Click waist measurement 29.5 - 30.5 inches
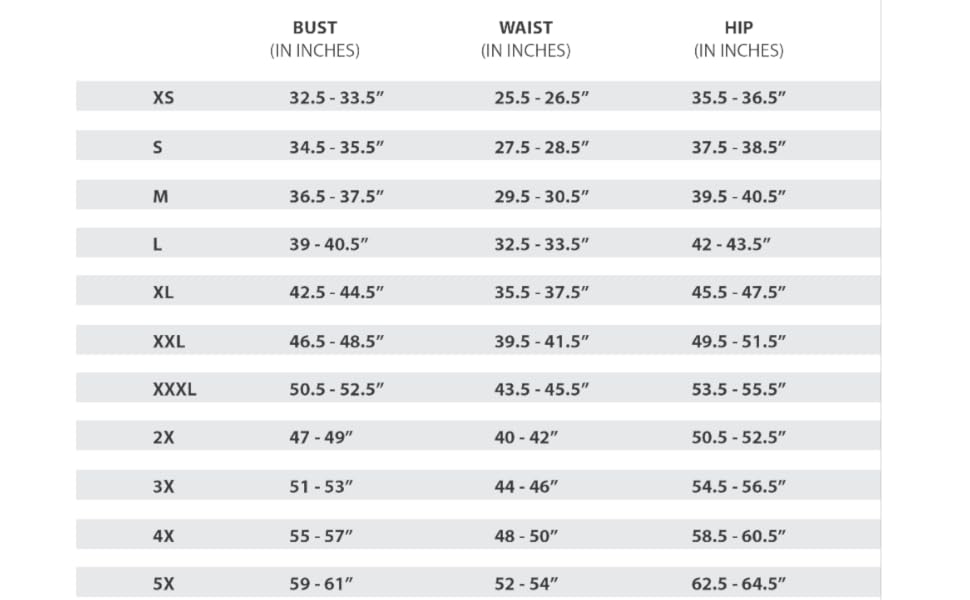 coord(541,196)
